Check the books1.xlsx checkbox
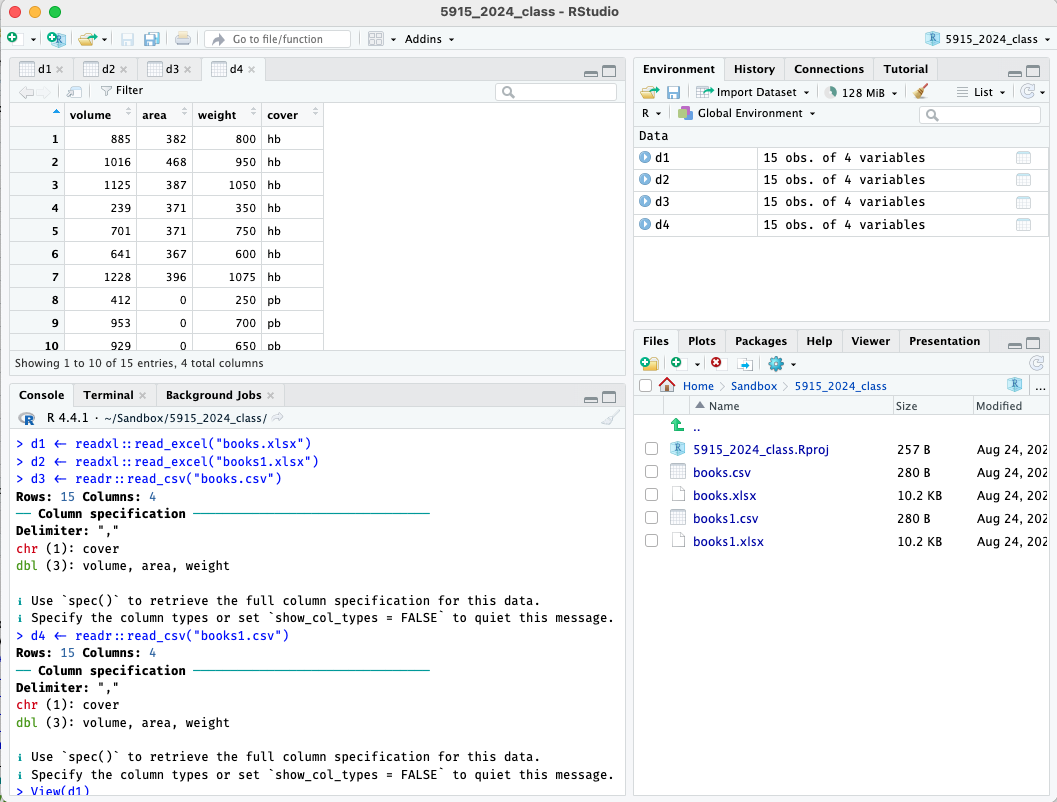 651,541
